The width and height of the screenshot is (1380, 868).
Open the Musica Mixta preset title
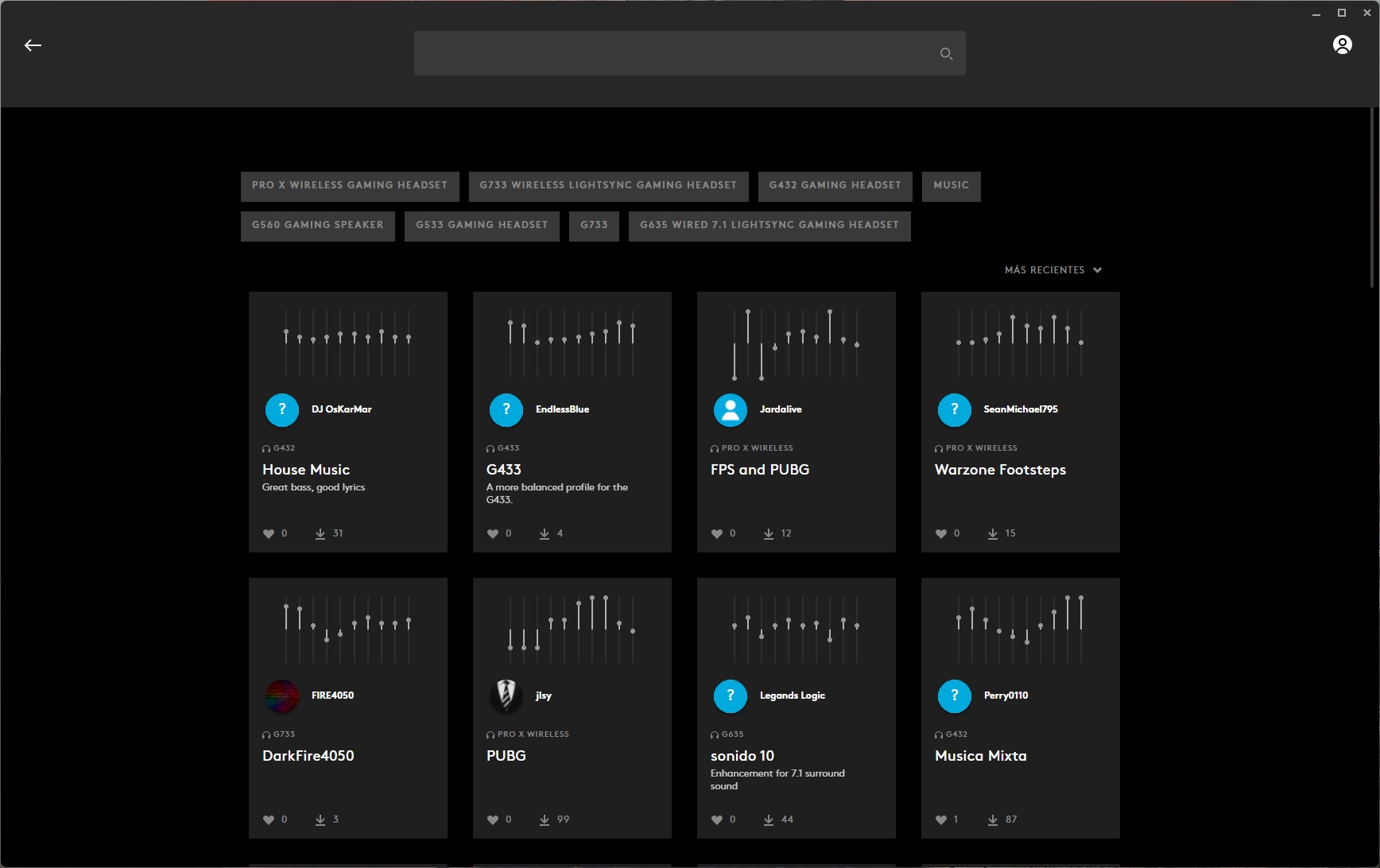981,756
